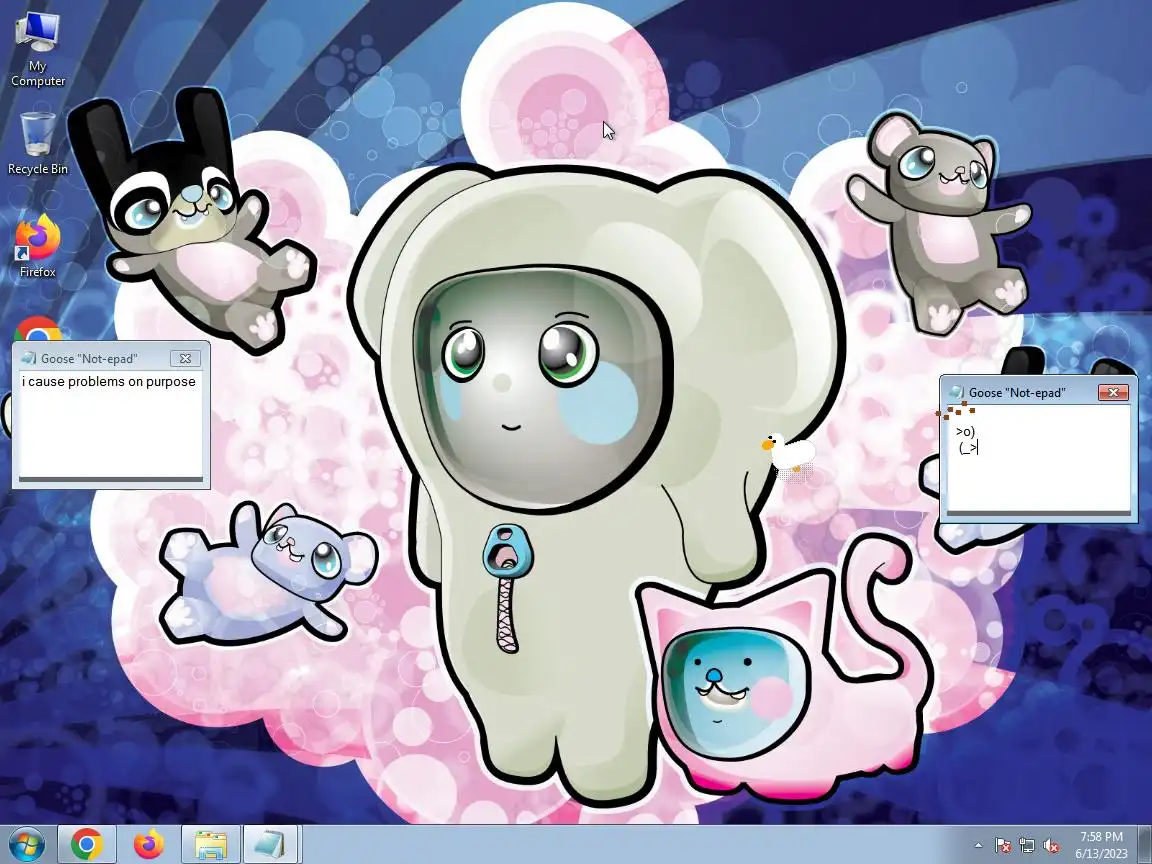Open the My Computer desktop icon
Screen dimensions: 1152x864
tap(37, 48)
